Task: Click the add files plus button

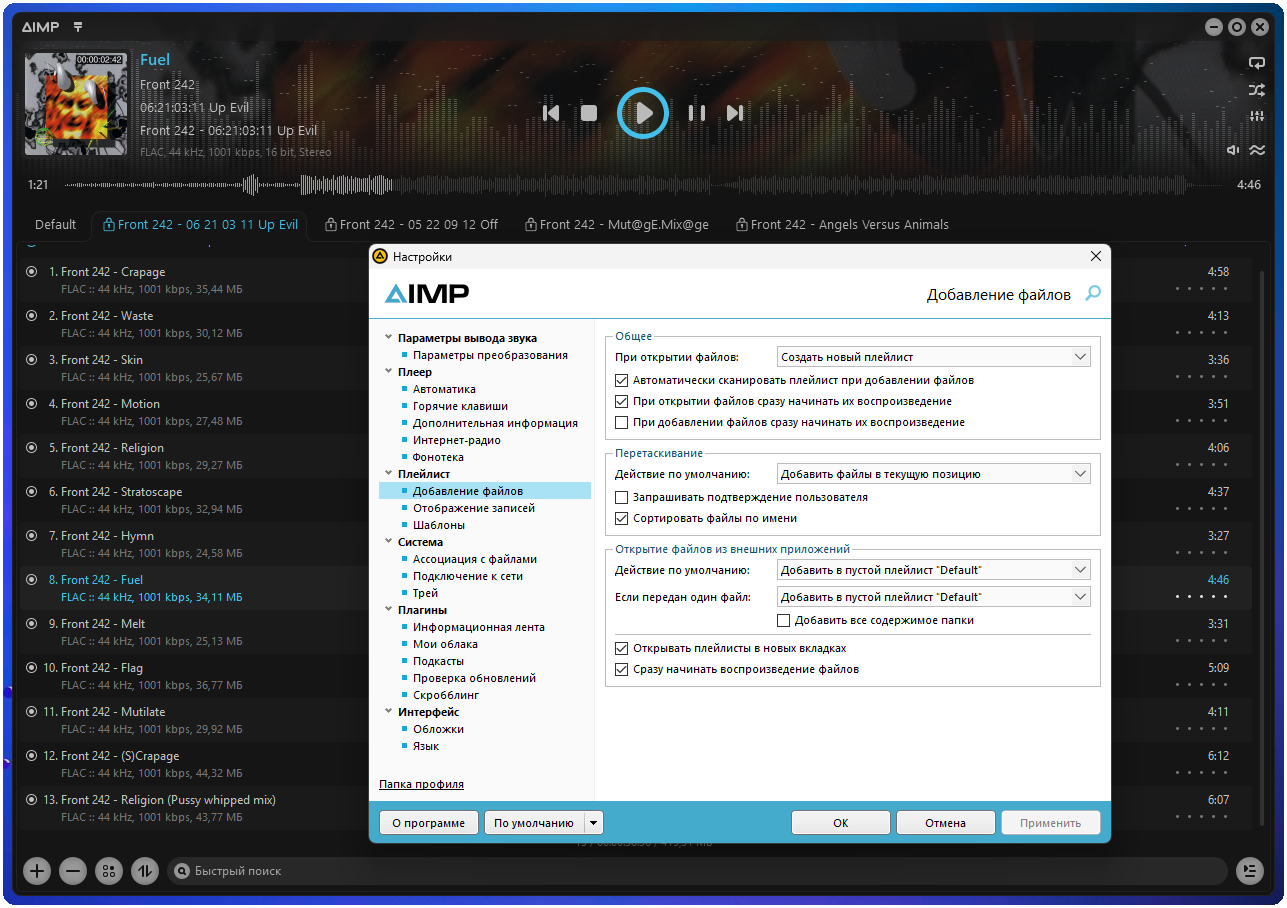Action: pos(37,871)
